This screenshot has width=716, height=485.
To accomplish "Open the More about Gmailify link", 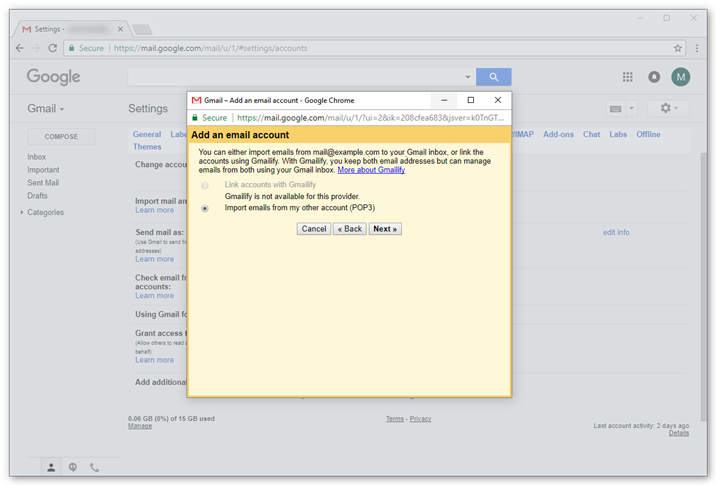I will pyautogui.click(x=371, y=170).
